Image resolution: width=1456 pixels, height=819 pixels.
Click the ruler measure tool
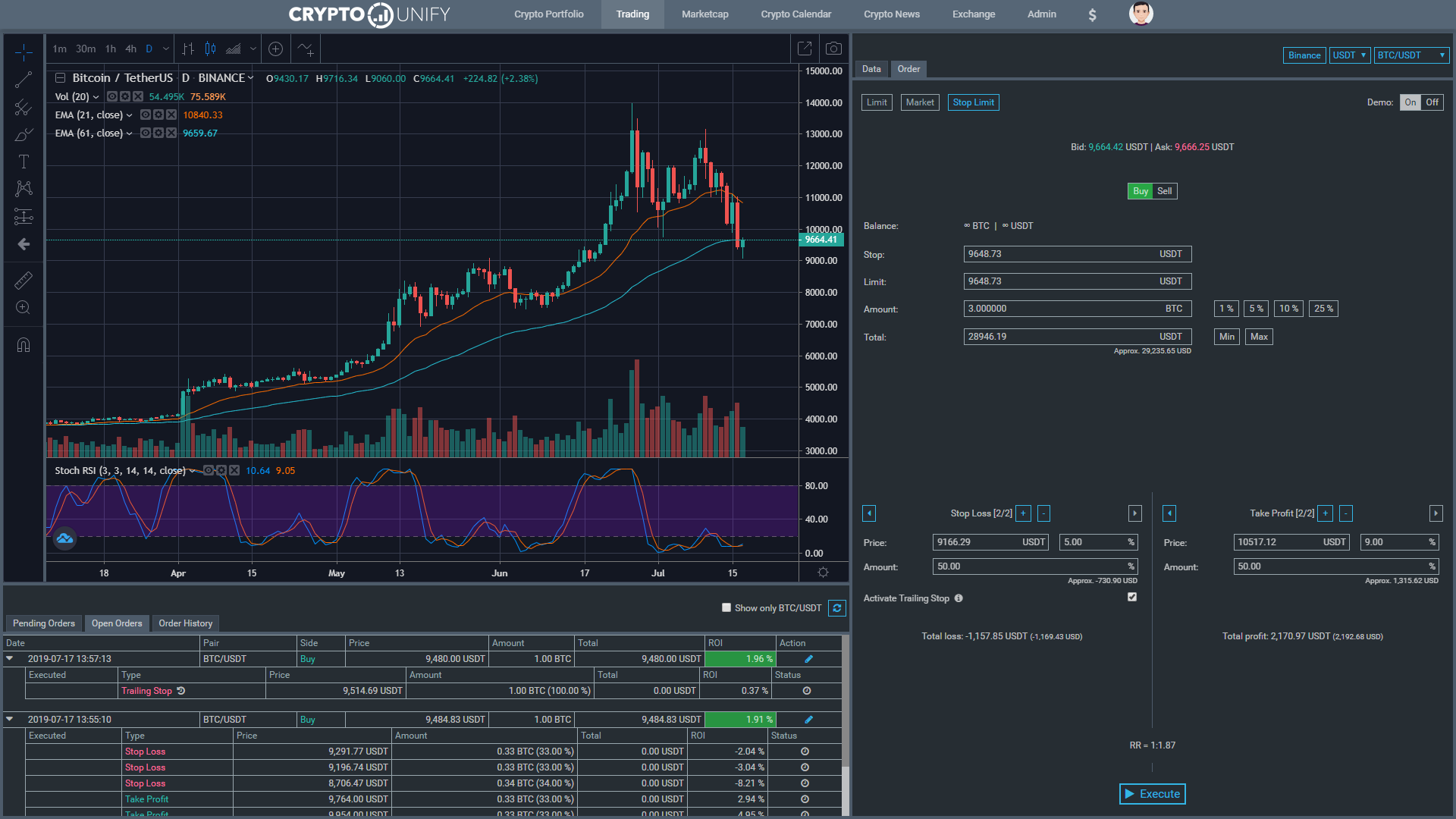(24, 281)
